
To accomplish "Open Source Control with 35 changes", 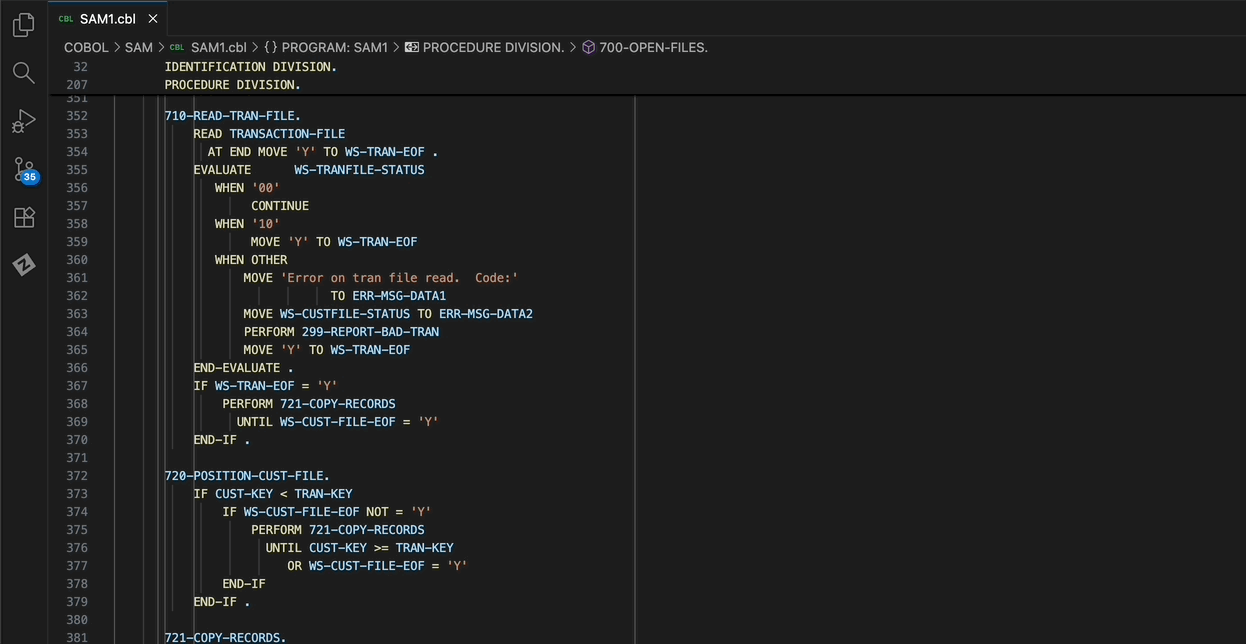I will tap(24, 169).
